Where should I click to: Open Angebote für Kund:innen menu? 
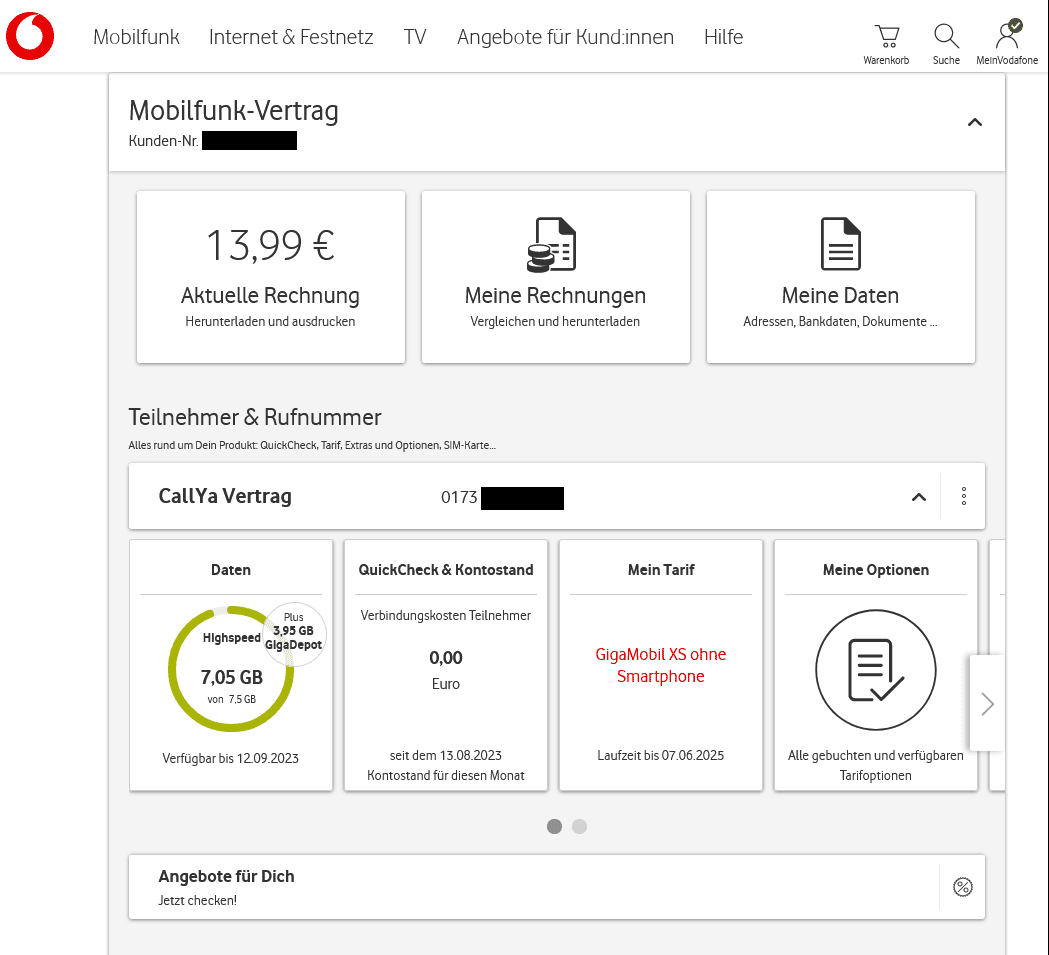pos(565,37)
